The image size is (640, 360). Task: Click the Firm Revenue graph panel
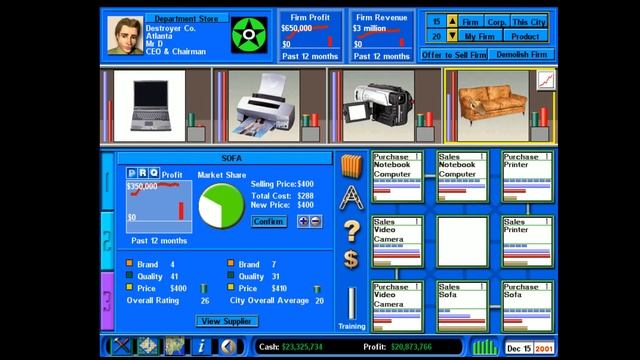pyautogui.click(x=382, y=37)
